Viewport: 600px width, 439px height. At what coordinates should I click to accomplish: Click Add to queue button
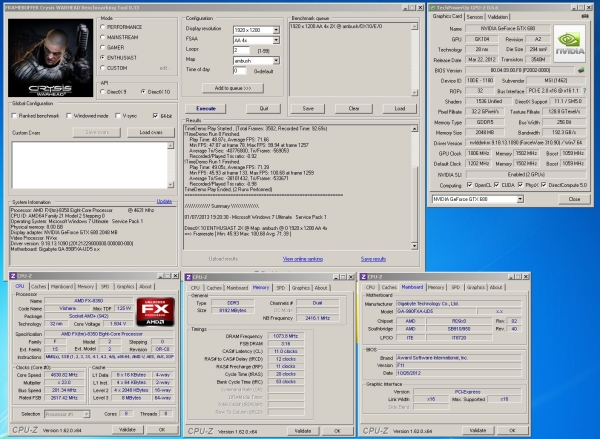point(233,88)
